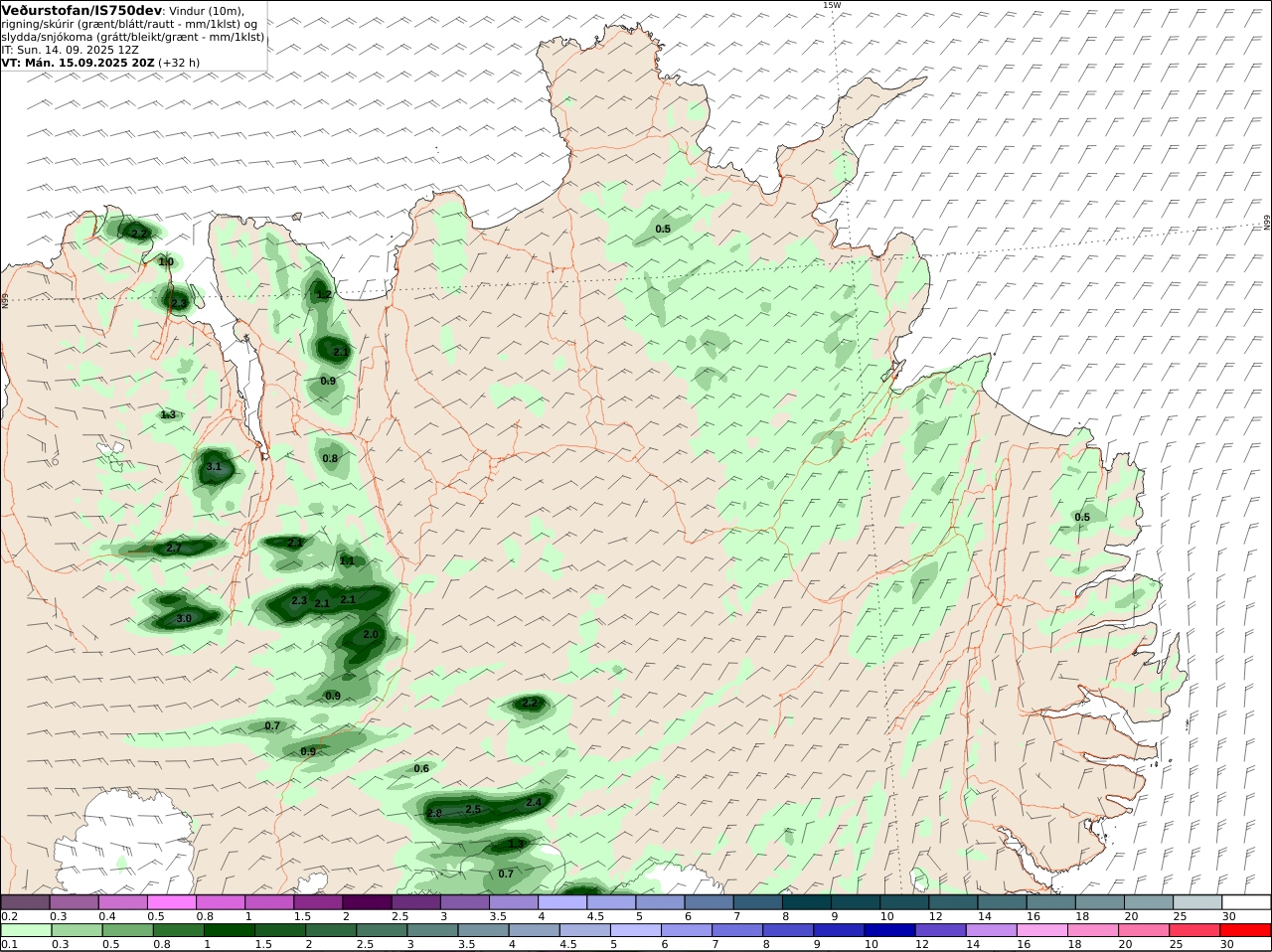Viewport: 1272px width, 952px height.
Task: Click the 1.0 precipitation value on the map
Action: [166, 261]
